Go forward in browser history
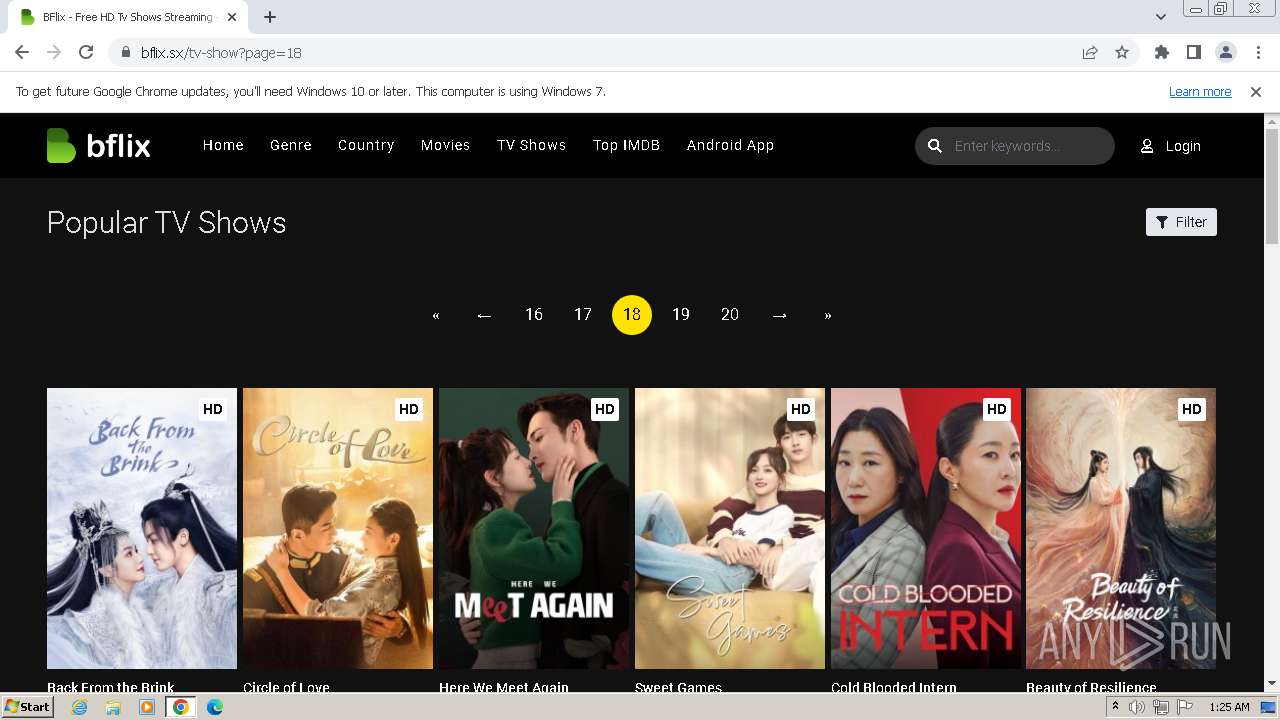 pos(54,52)
